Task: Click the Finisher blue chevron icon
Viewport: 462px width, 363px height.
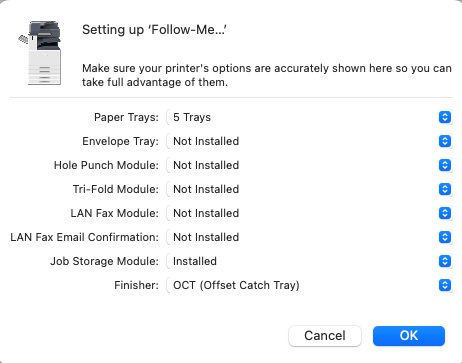Action: coord(445,285)
